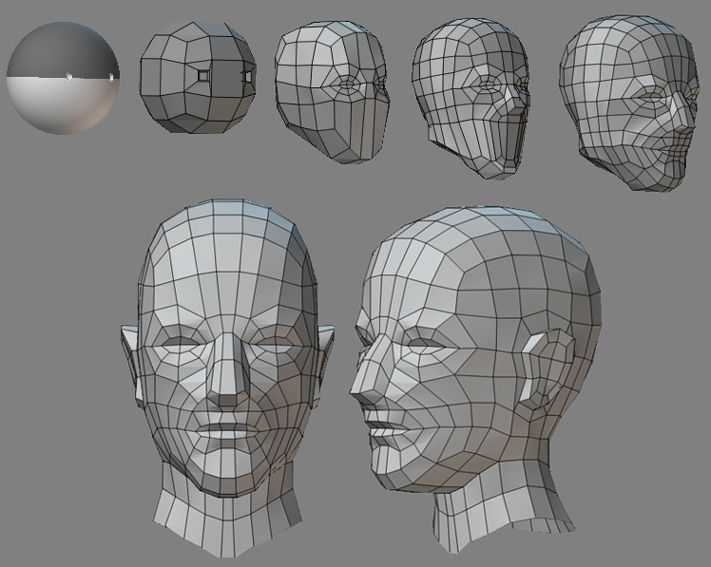Select the large side-view head with ear
The width and height of the screenshot is (711, 567).
pos(475,380)
